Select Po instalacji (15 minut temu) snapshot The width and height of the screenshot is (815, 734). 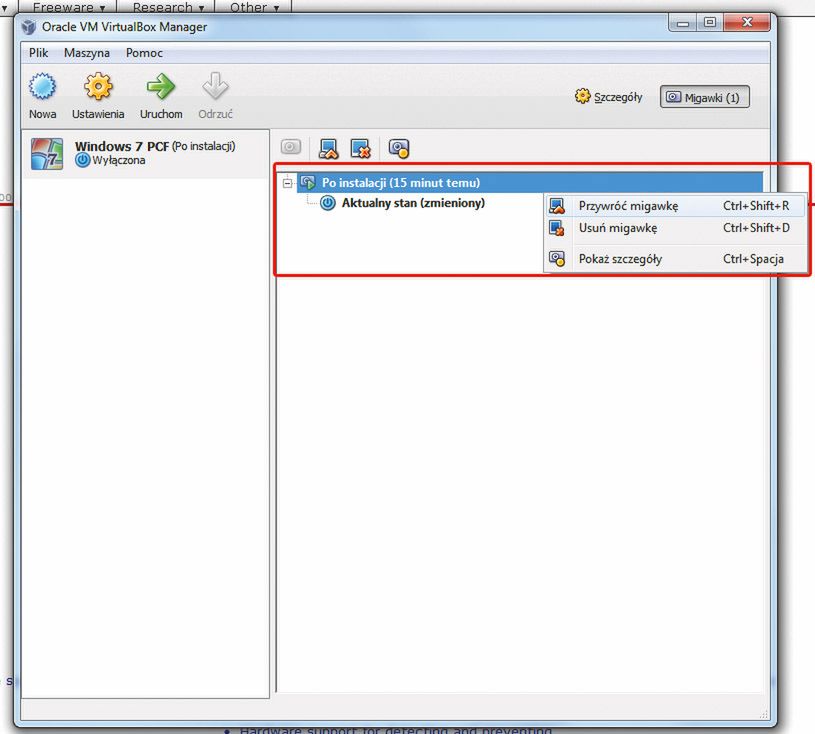[x=530, y=182]
